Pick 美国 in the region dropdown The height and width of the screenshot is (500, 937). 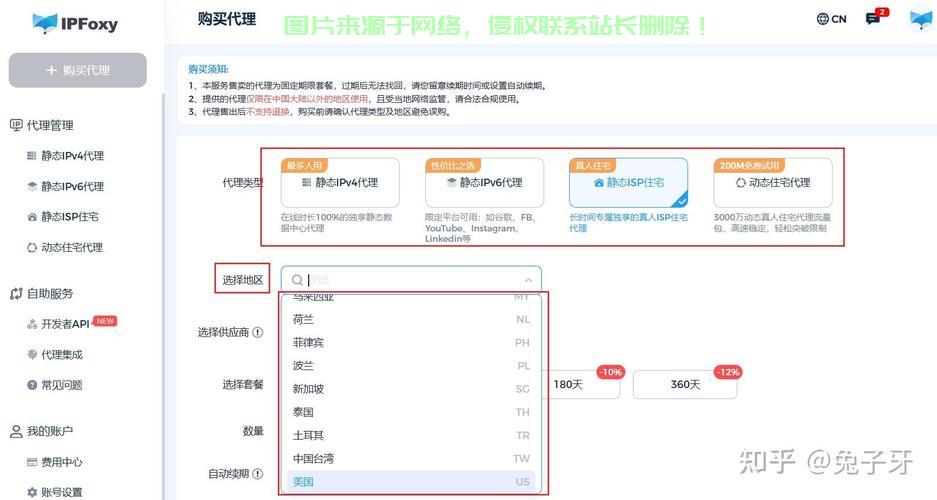point(302,482)
